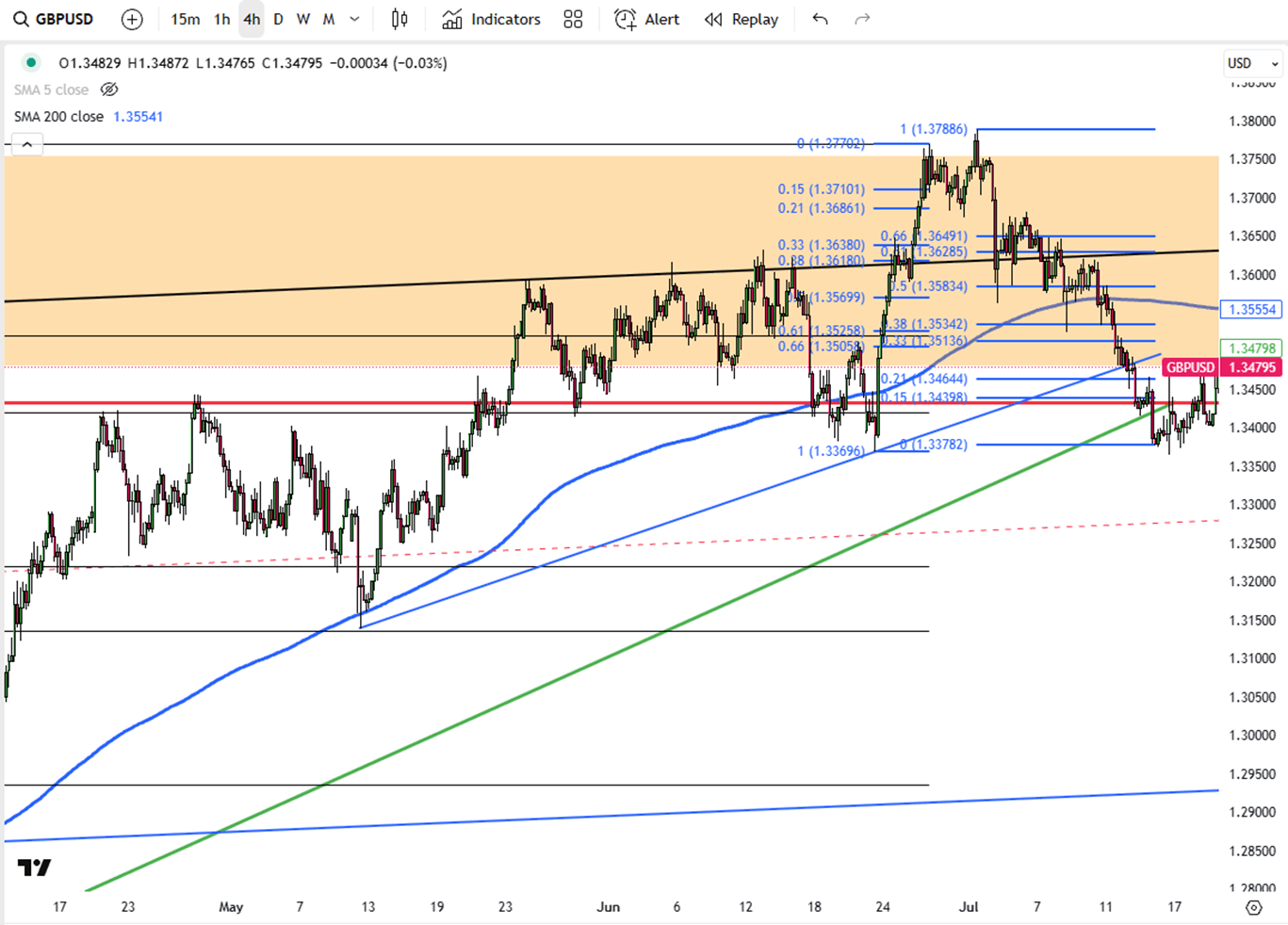Switch to the Daily timeframe
This screenshot has width=1288, height=925.
278,19
